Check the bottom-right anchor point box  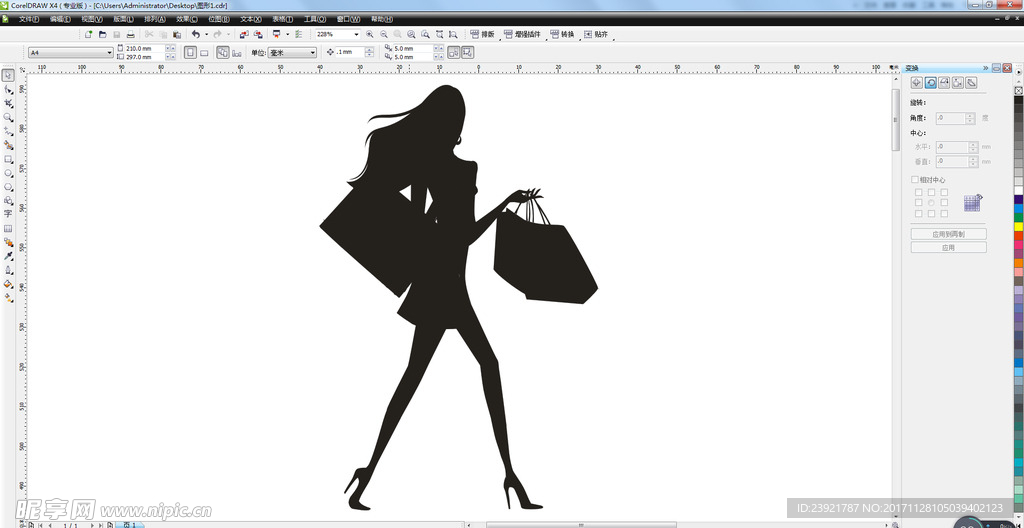[x=944, y=214]
